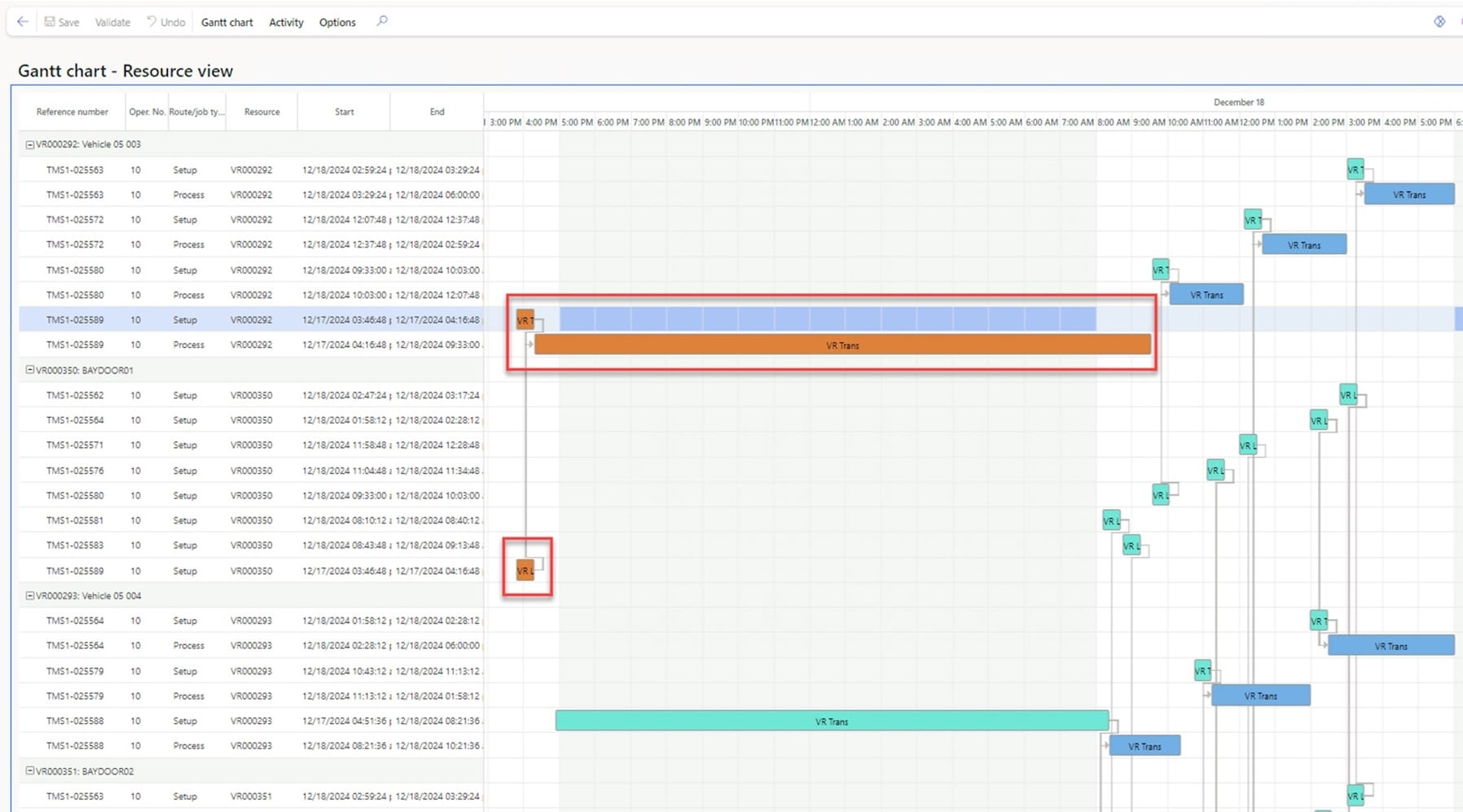
Task: Collapse the VR000350: BAYDOOR01 group
Action: coord(30,370)
